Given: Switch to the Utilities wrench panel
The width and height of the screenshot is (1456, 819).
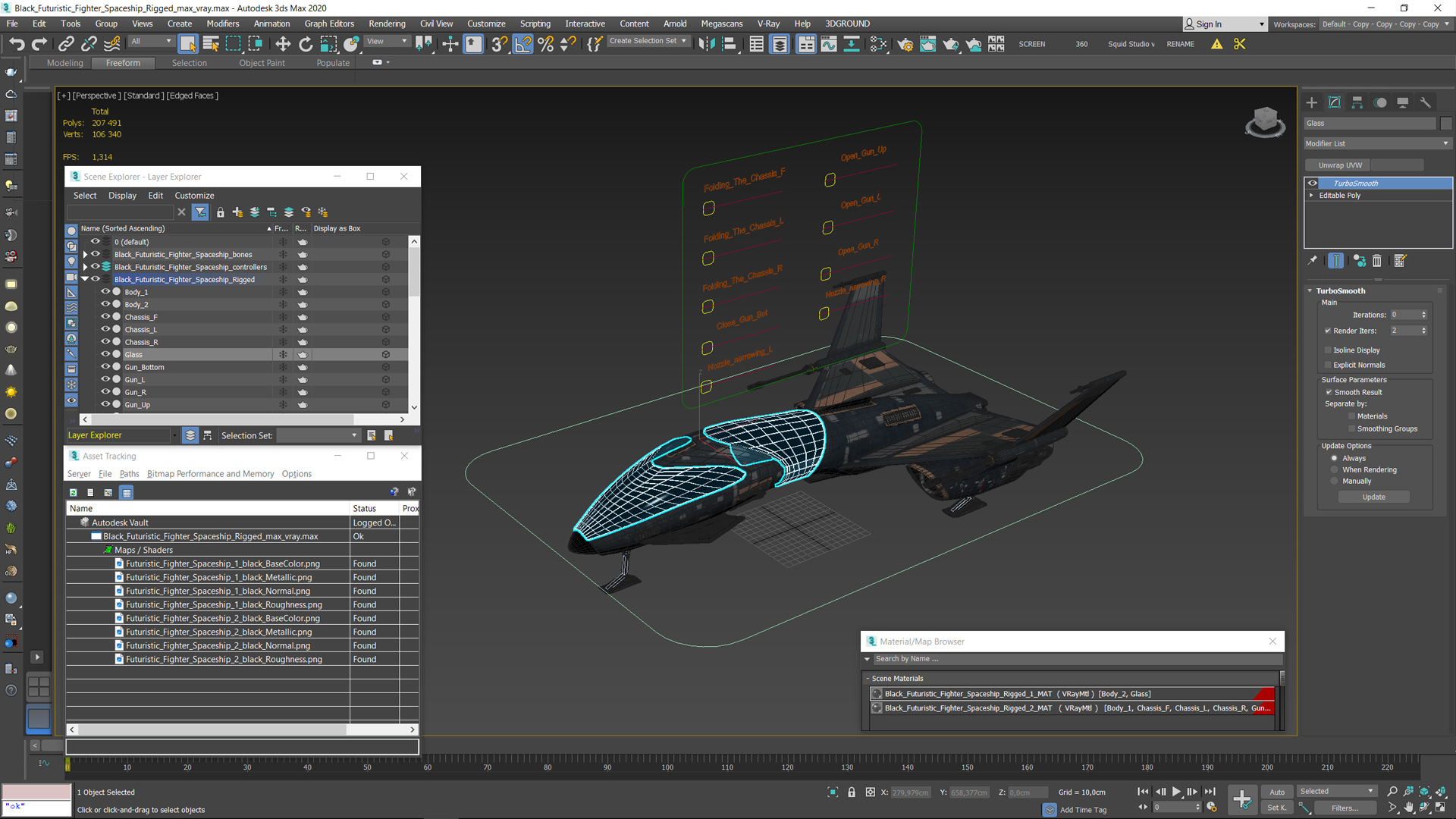Looking at the screenshot, I should tap(1426, 102).
